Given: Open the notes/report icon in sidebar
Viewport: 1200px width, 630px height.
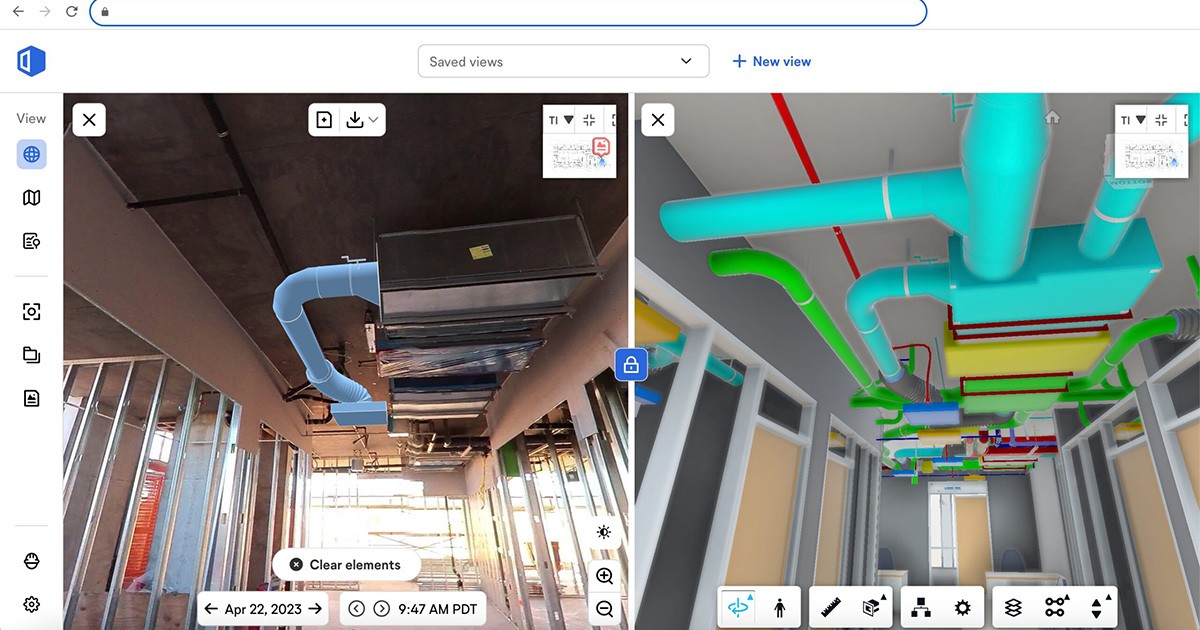Looking at the screenshot, I should [31, 241].
